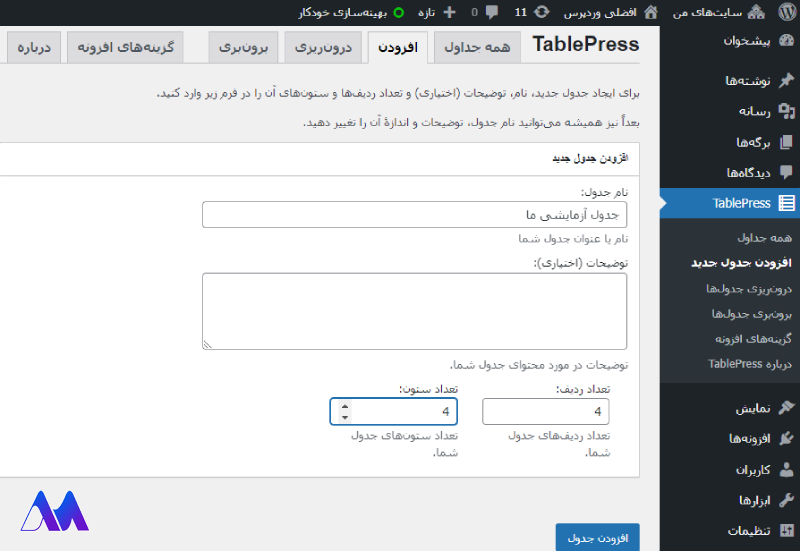Open the comments bubble icon in admin bar
800x551 pixels.
[x=492, y=12]
